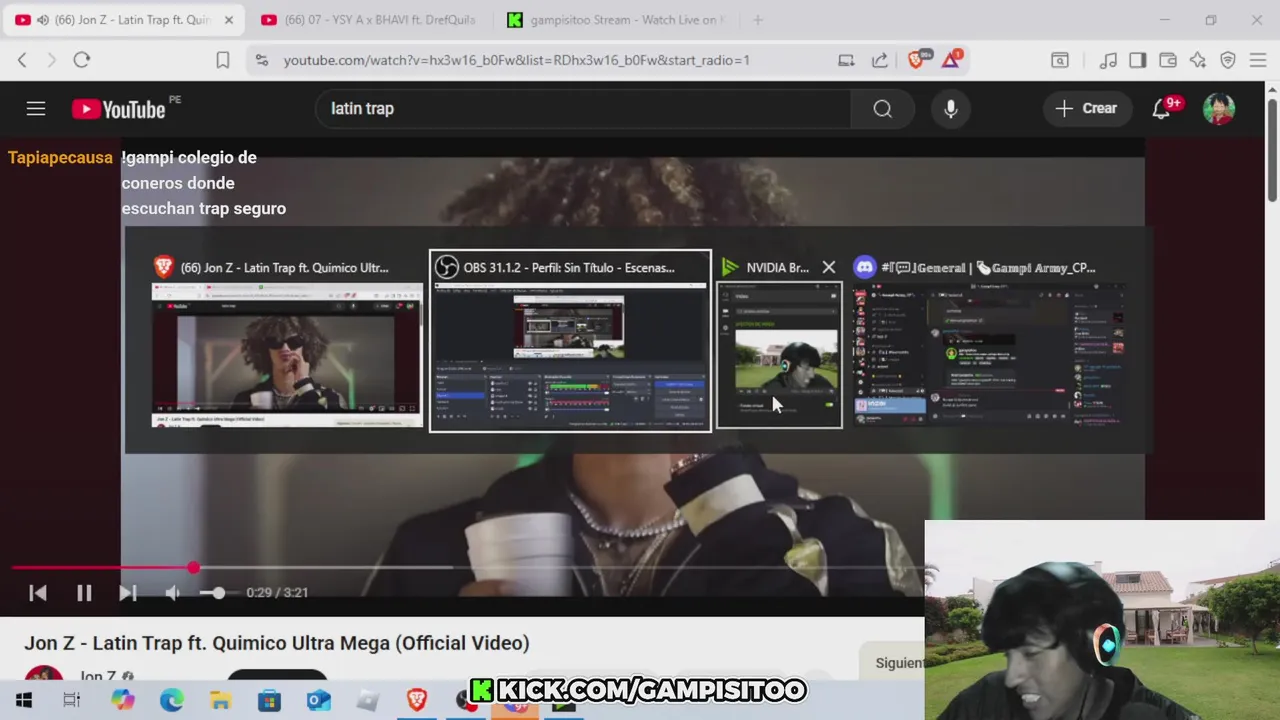Open the web archive icon in toolbar
Image resolution: width=1280 pixels, height=720 pixels.
[1060, 60]
